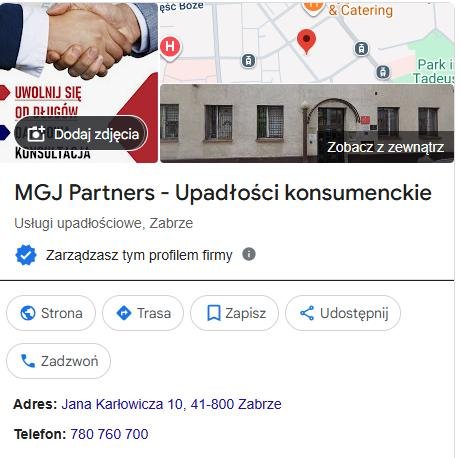The height and width of the screenshot is (458, 460).
Task: Click the orange restaurant marker near Catering
Action: tap(312, 8)
